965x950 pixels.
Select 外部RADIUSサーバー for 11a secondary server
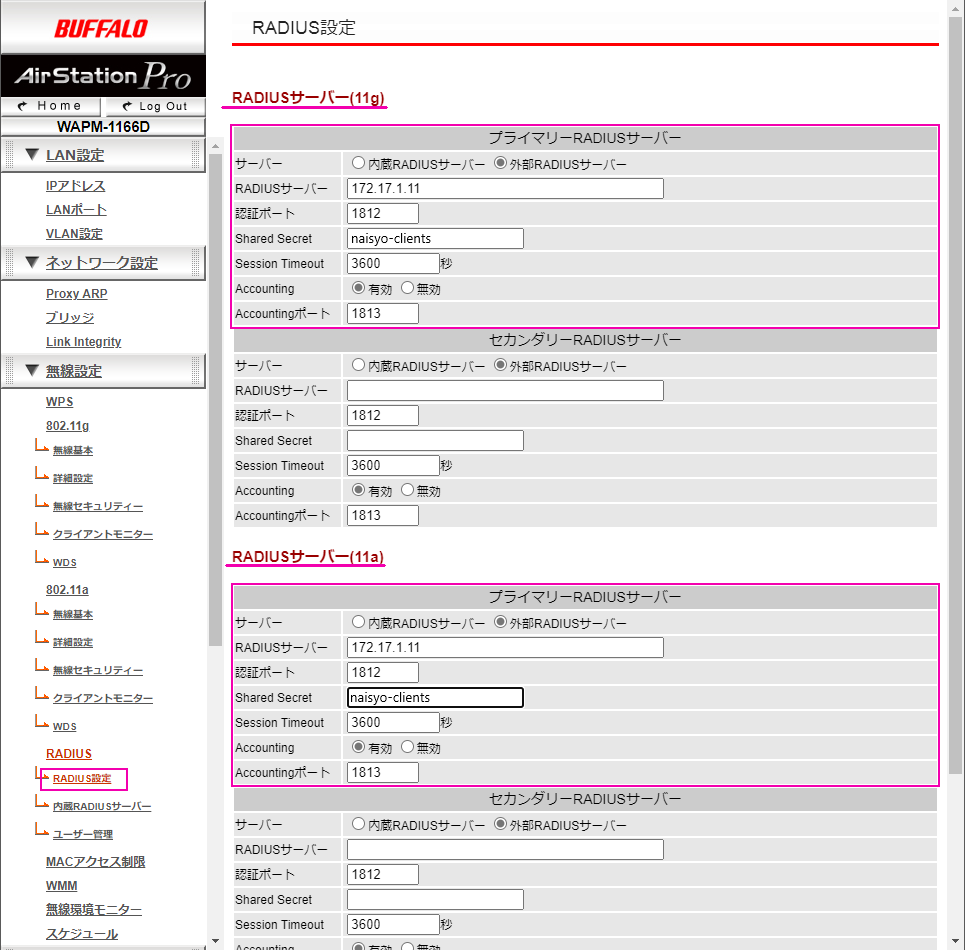tap(500, 824)
